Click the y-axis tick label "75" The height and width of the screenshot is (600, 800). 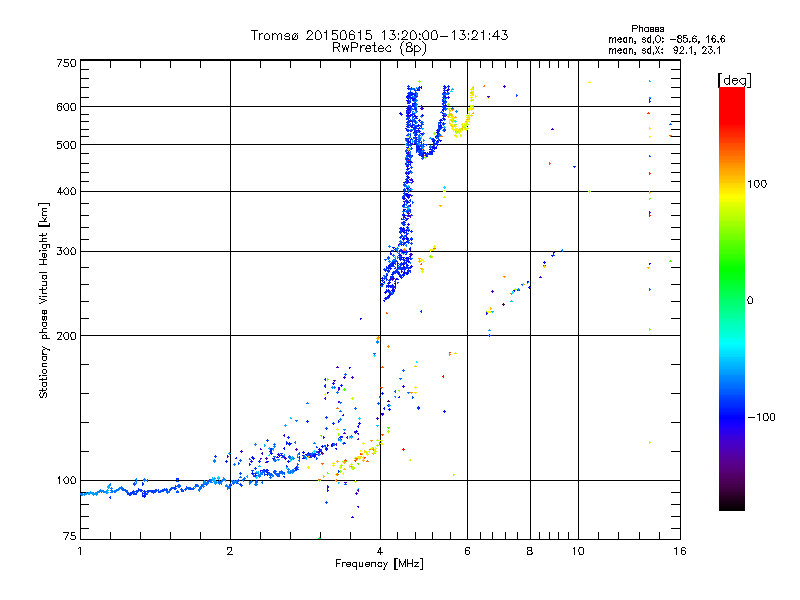tap(69, 536)
